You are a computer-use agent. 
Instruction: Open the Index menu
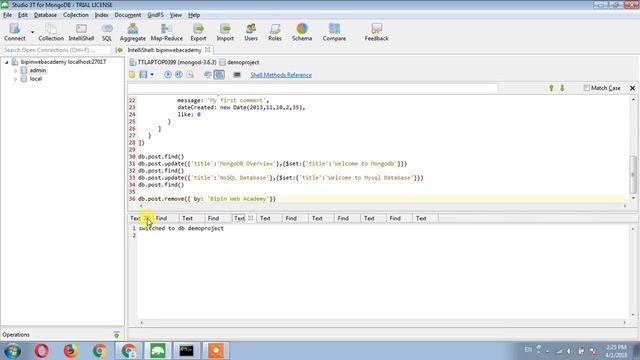102,15
